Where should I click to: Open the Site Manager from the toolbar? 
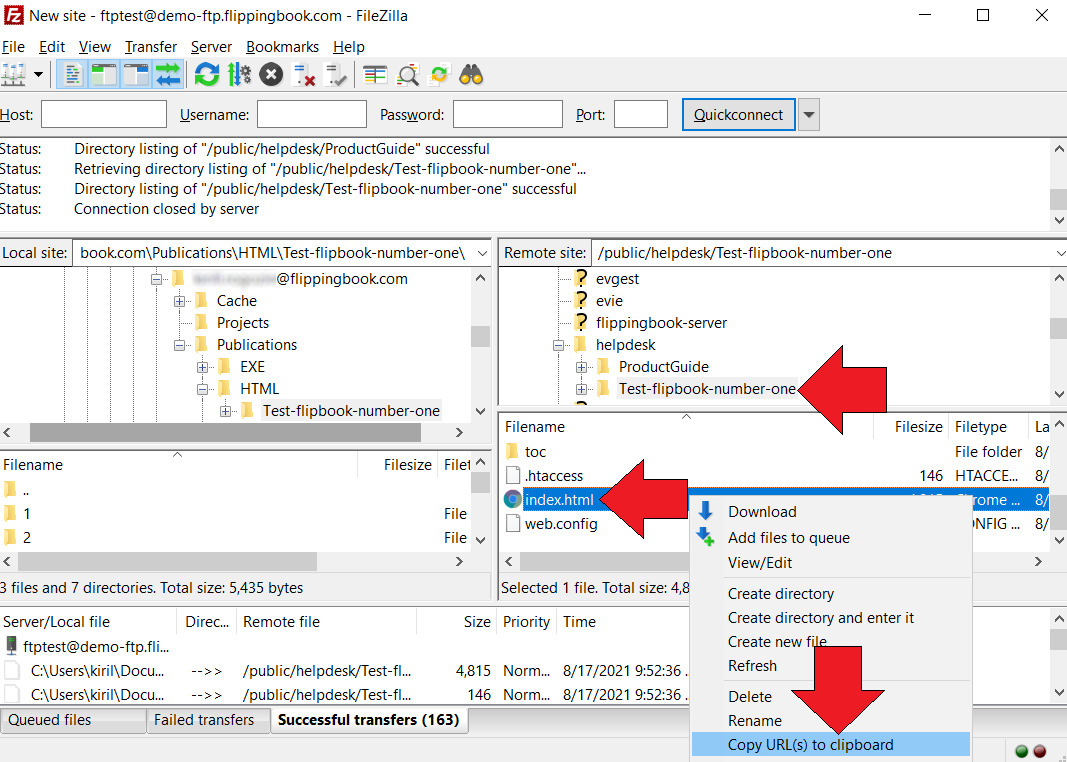(x=13, y=75)
